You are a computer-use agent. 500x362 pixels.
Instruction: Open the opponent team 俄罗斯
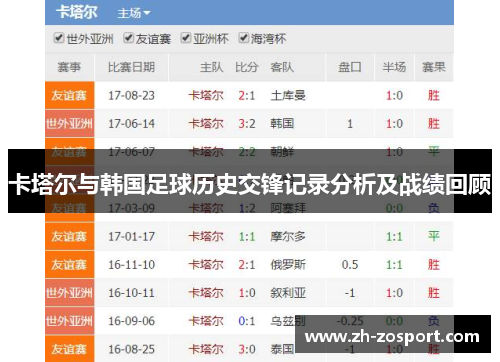288,265
